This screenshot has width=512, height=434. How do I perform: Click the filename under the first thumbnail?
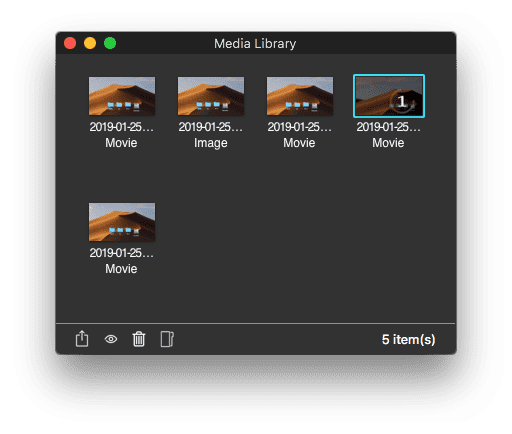point(122,127)
